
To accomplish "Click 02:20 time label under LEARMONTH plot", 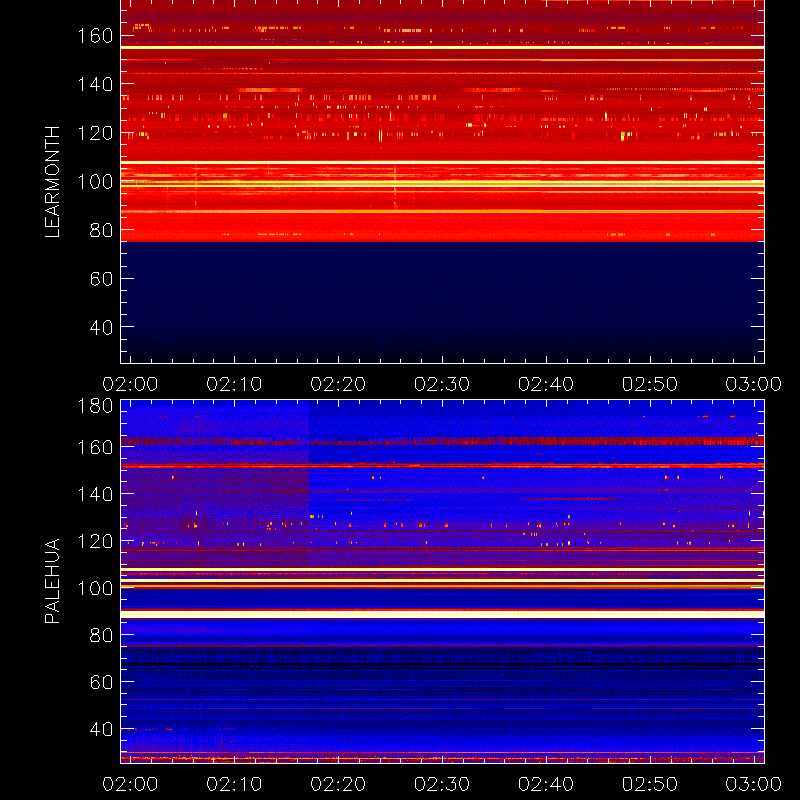I will point(338,384).
